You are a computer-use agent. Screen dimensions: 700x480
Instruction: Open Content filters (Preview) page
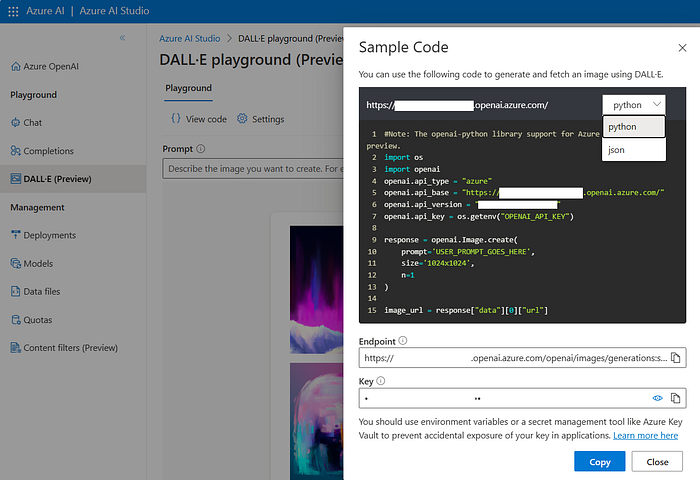click(x=70, y=348)
